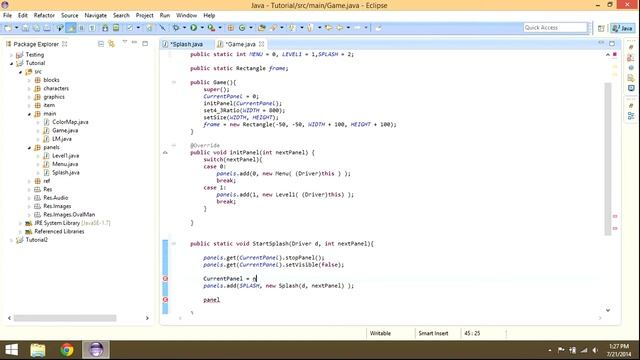Close the *Game.java editor tab

pyautogui.click(x=262, y=44)
